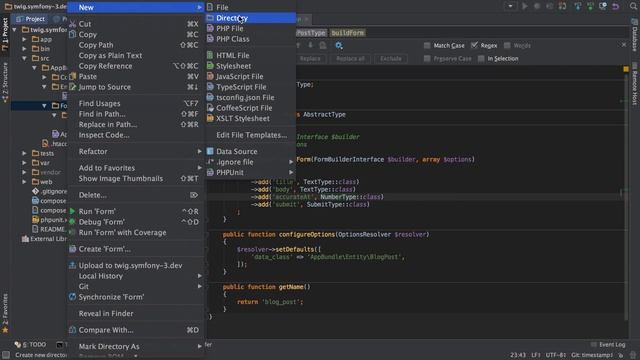Open find settings gear icon

pyautogui.click(x=339, y=45)
